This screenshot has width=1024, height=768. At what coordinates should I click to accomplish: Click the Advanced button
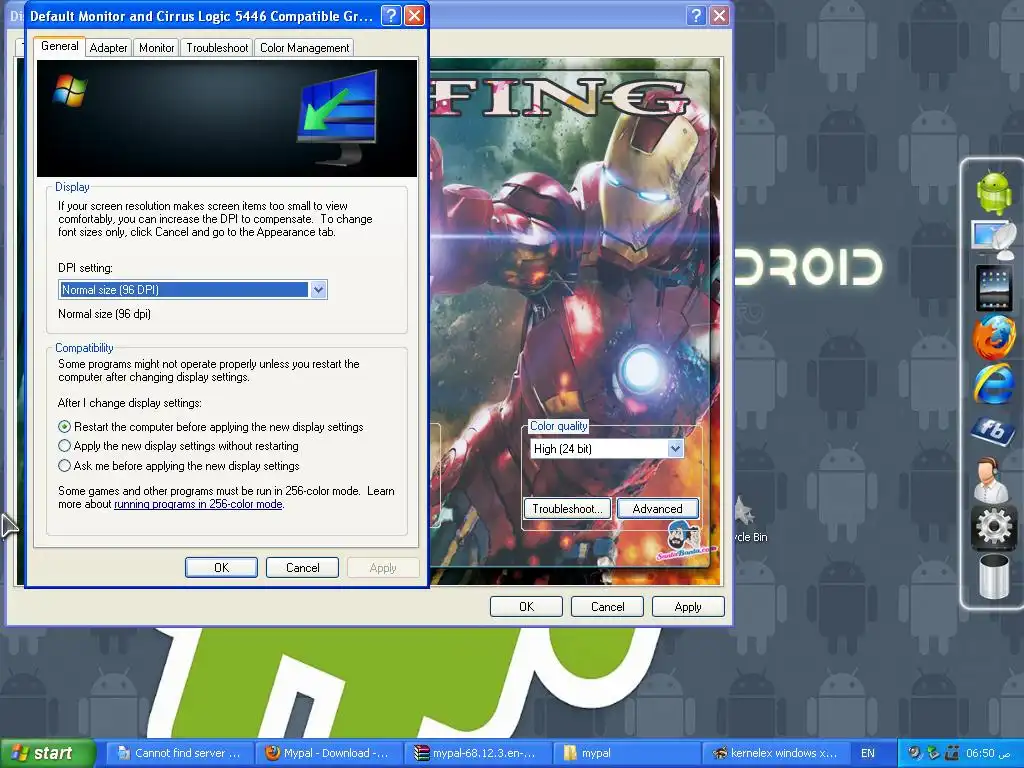point(657,509)
